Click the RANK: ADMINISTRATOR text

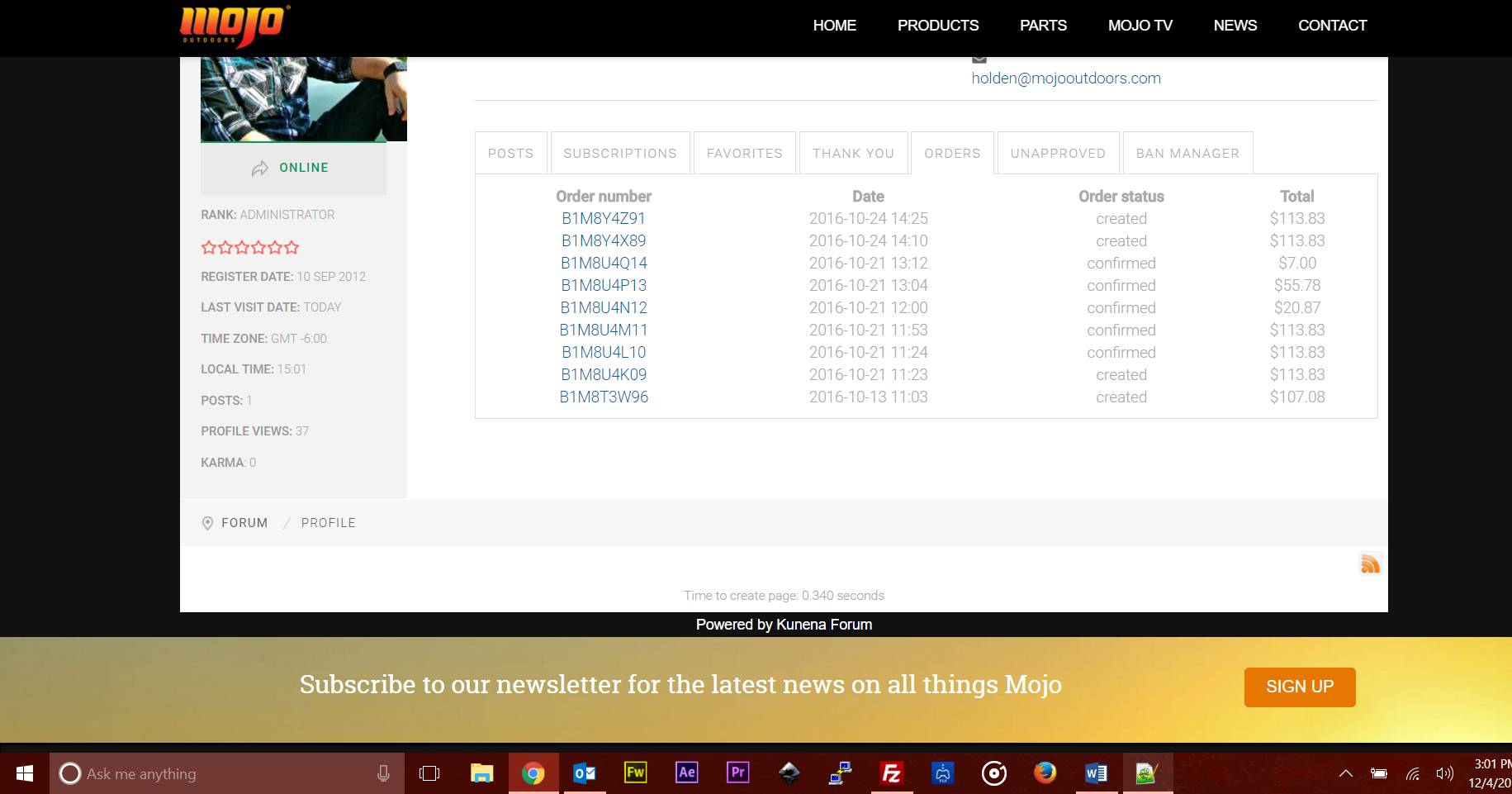pyautogui.click(x=268, y=215)
